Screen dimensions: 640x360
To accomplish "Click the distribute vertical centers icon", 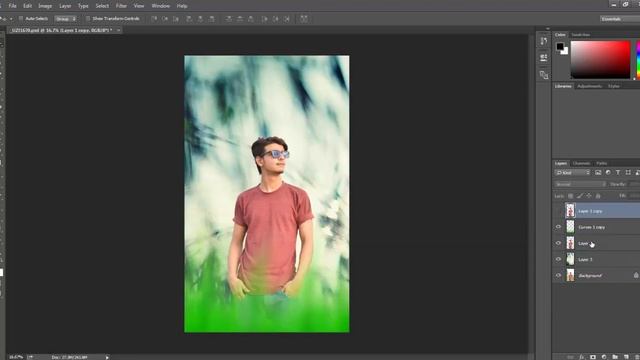I will (x=240, y=19).
